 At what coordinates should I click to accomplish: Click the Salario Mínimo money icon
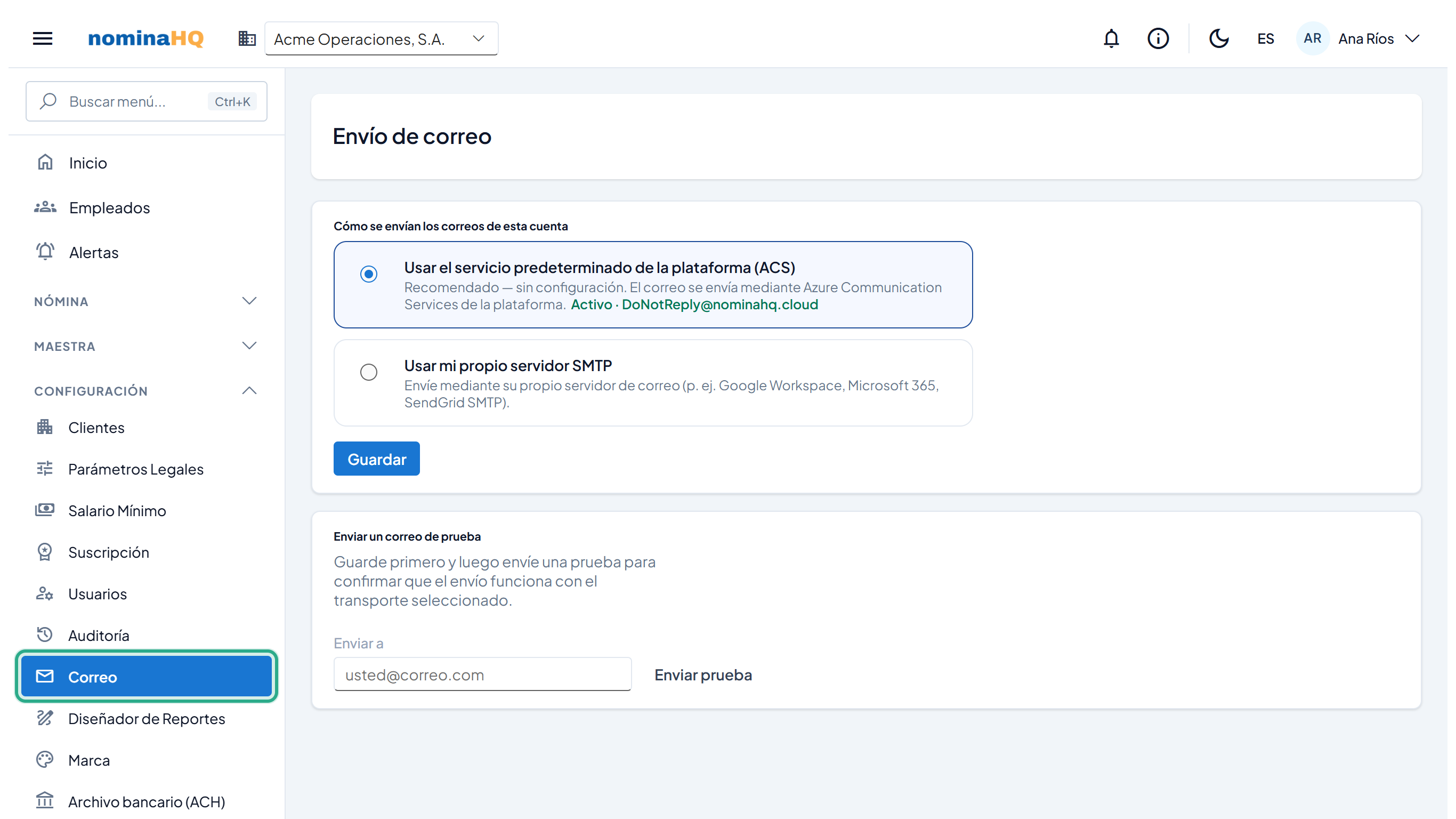coord(45,510)
